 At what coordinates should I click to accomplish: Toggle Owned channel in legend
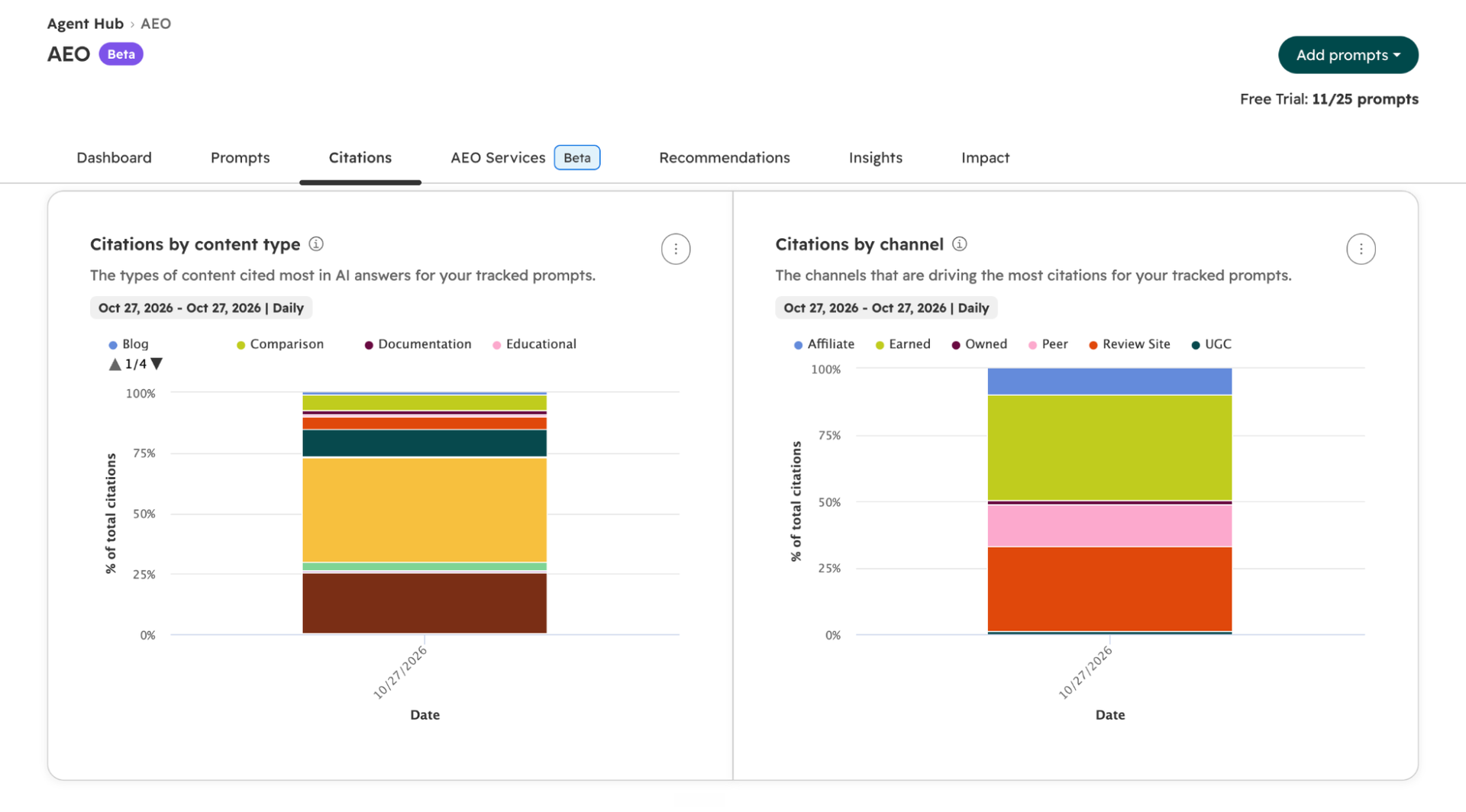pyautogui.click(x=980, y=344)
